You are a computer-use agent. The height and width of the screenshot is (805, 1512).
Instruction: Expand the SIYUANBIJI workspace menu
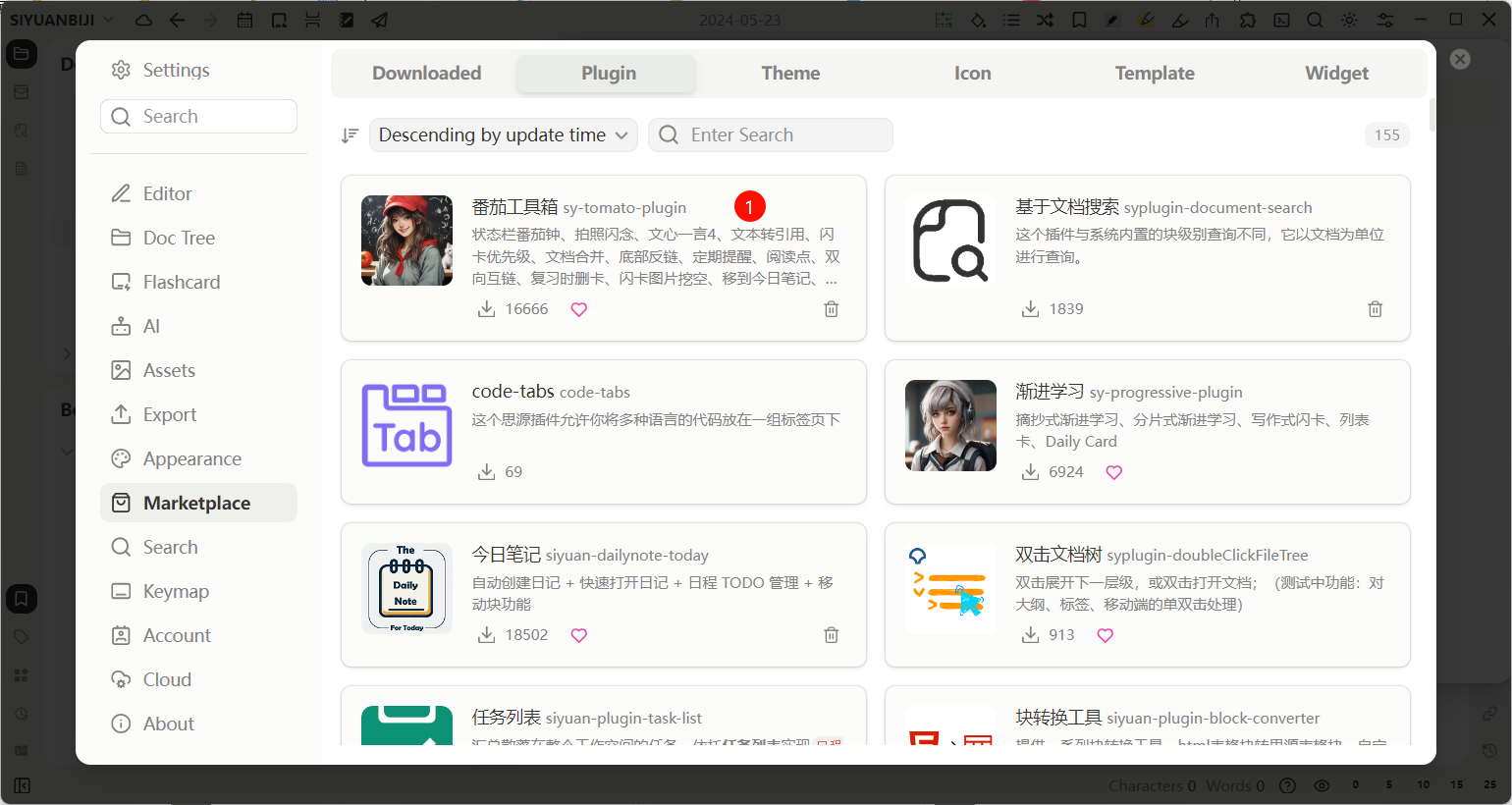pyautogui.click(x=61, y=20)
